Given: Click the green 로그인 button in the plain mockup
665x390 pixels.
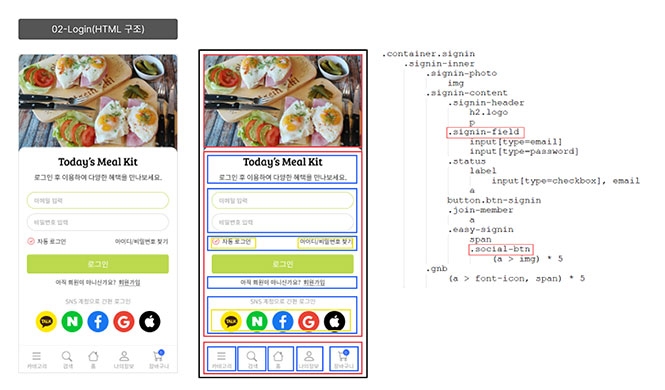Looking at the screenshot, I should (98, 264).
